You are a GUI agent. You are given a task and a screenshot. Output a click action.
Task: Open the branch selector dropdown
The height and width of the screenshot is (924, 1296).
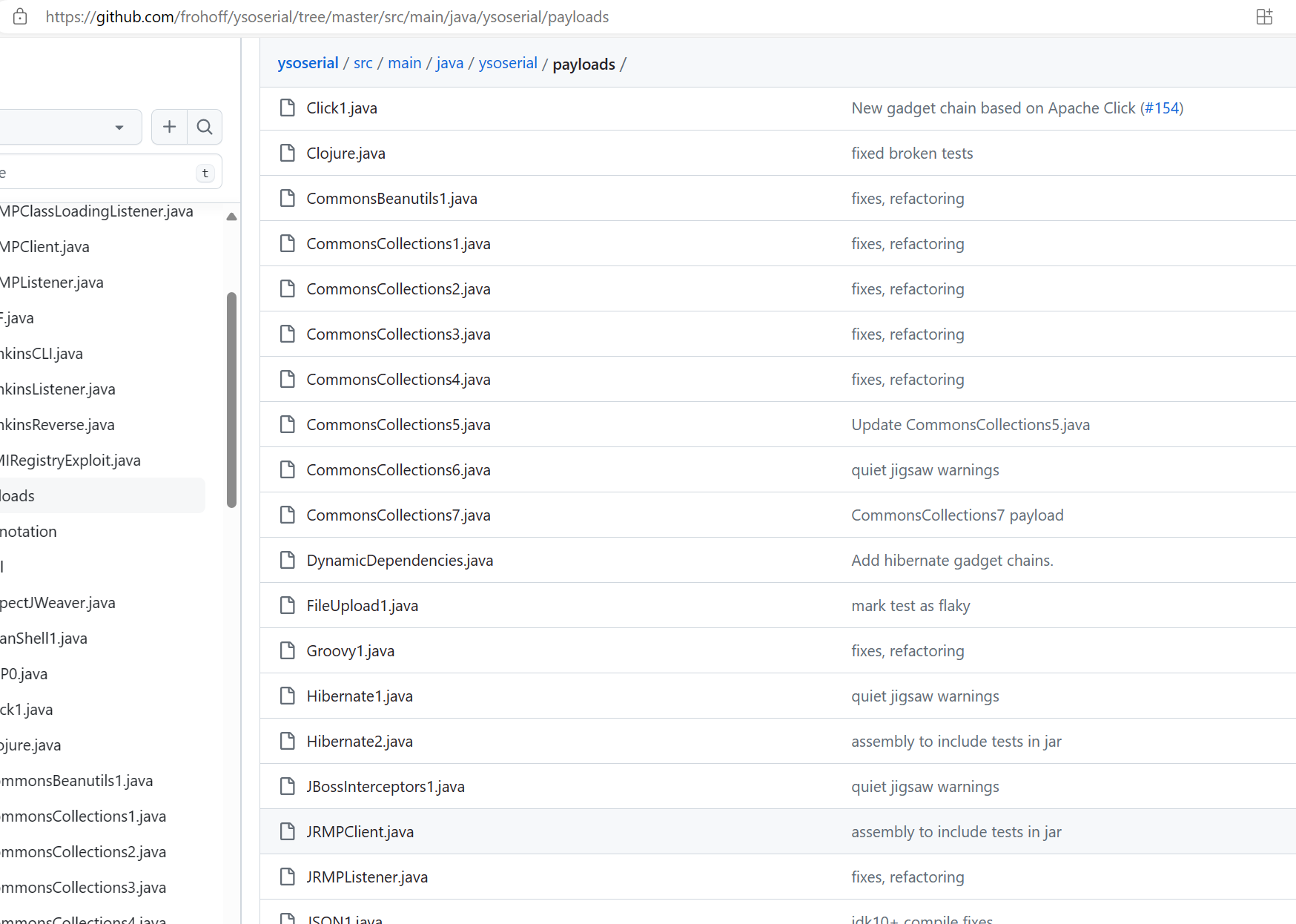70,128
